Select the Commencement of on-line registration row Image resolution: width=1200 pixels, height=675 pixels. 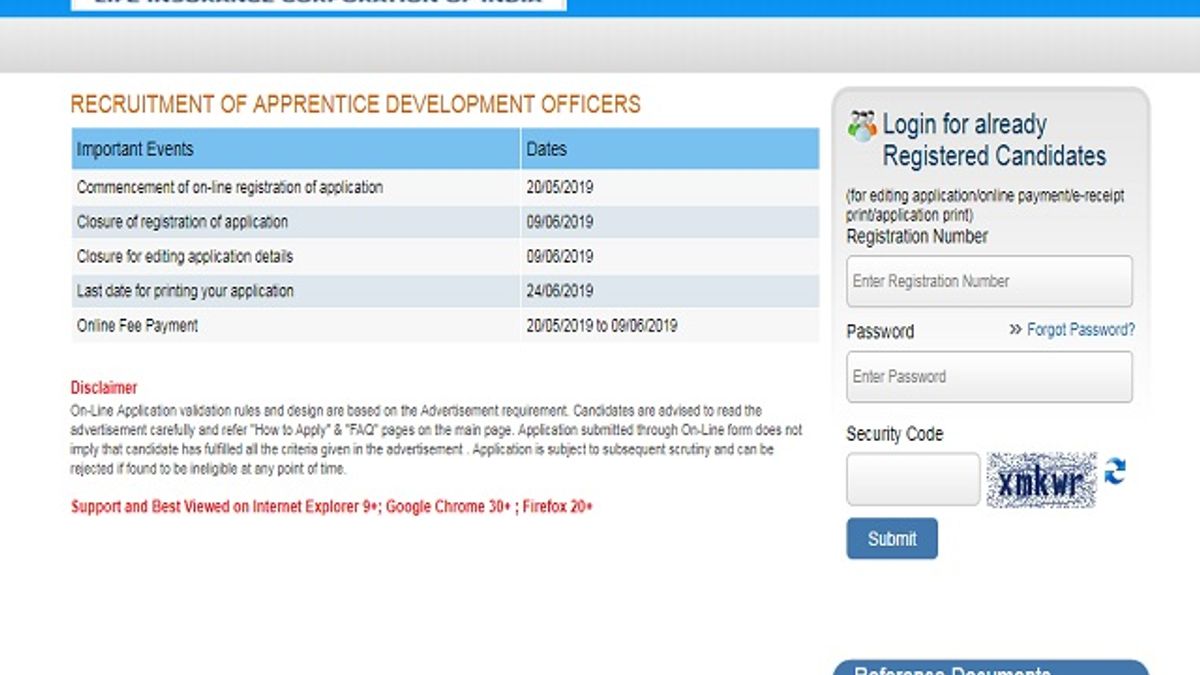(445, 187)
